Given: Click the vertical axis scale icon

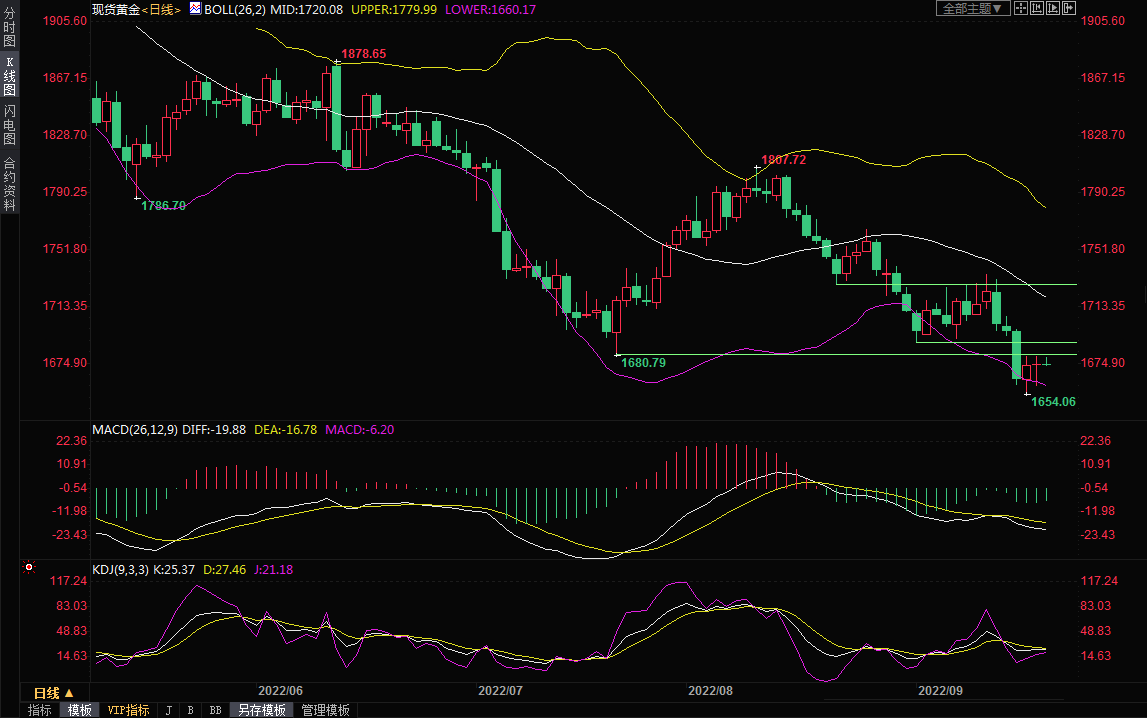Looking at the screenshot, I should point(1037,8).
